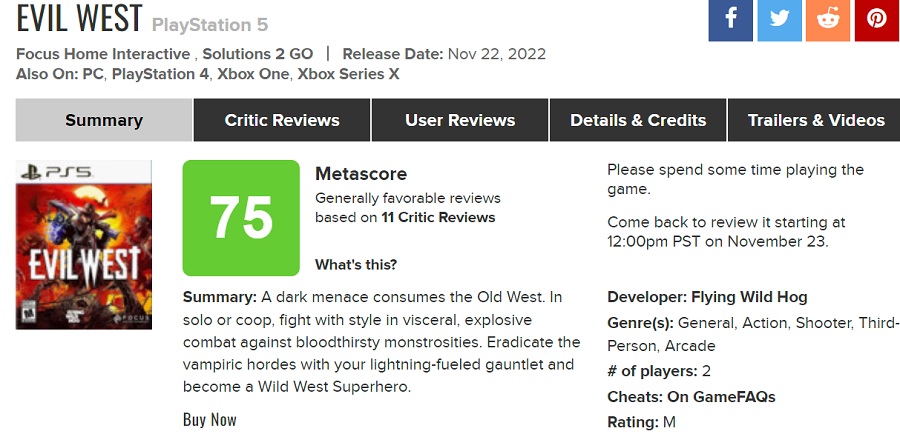Select the Summary tab
The width and height of the screenshot is (900, 434).
tap(104, 120)
